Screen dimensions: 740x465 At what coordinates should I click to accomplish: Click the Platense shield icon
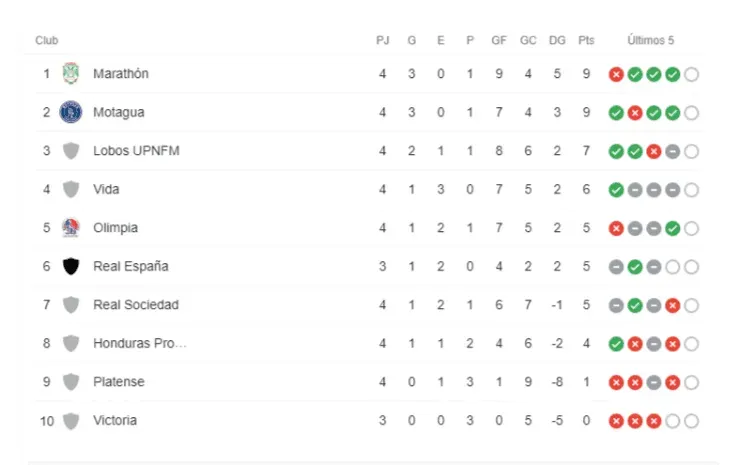point(70,382)
